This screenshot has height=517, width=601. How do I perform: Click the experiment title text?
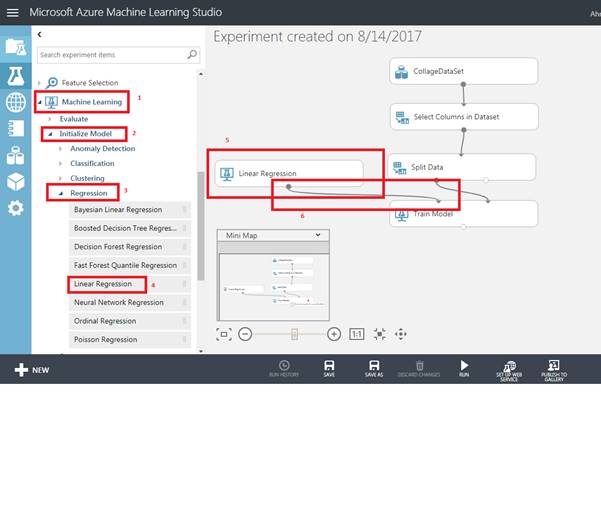point(317,37)
